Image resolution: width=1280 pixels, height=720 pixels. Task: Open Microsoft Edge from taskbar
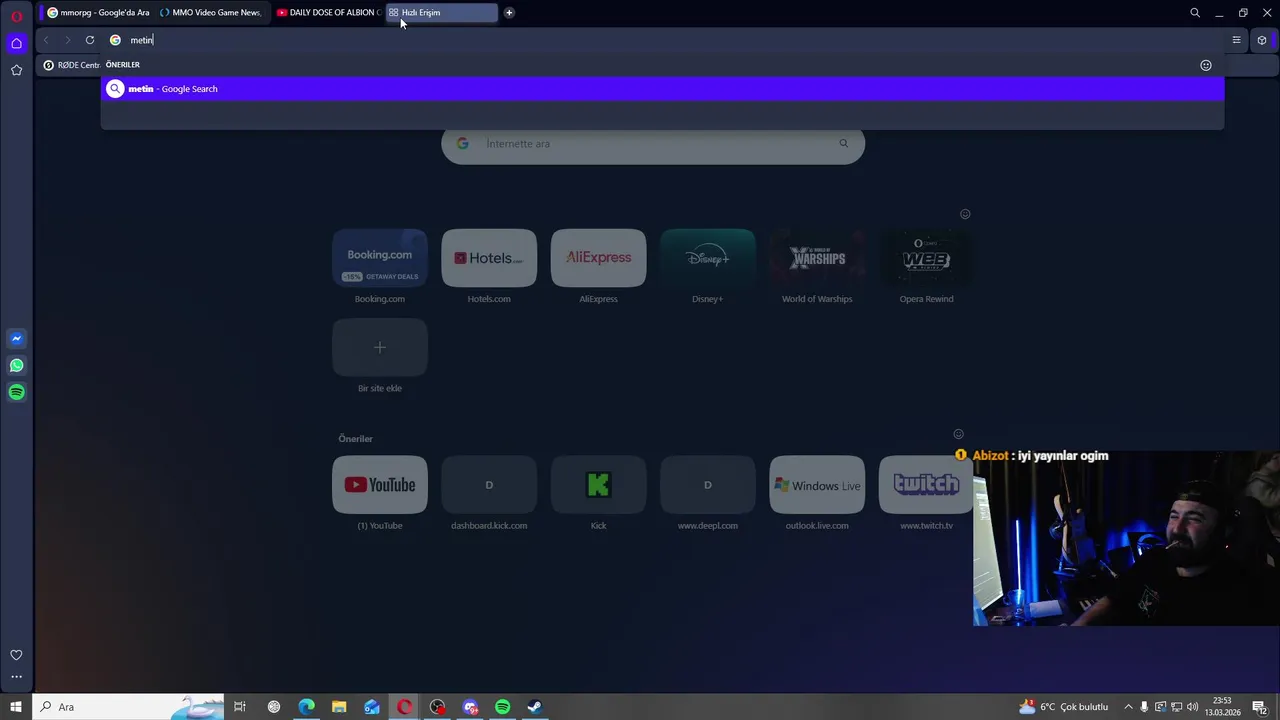(x=306, y=707)
